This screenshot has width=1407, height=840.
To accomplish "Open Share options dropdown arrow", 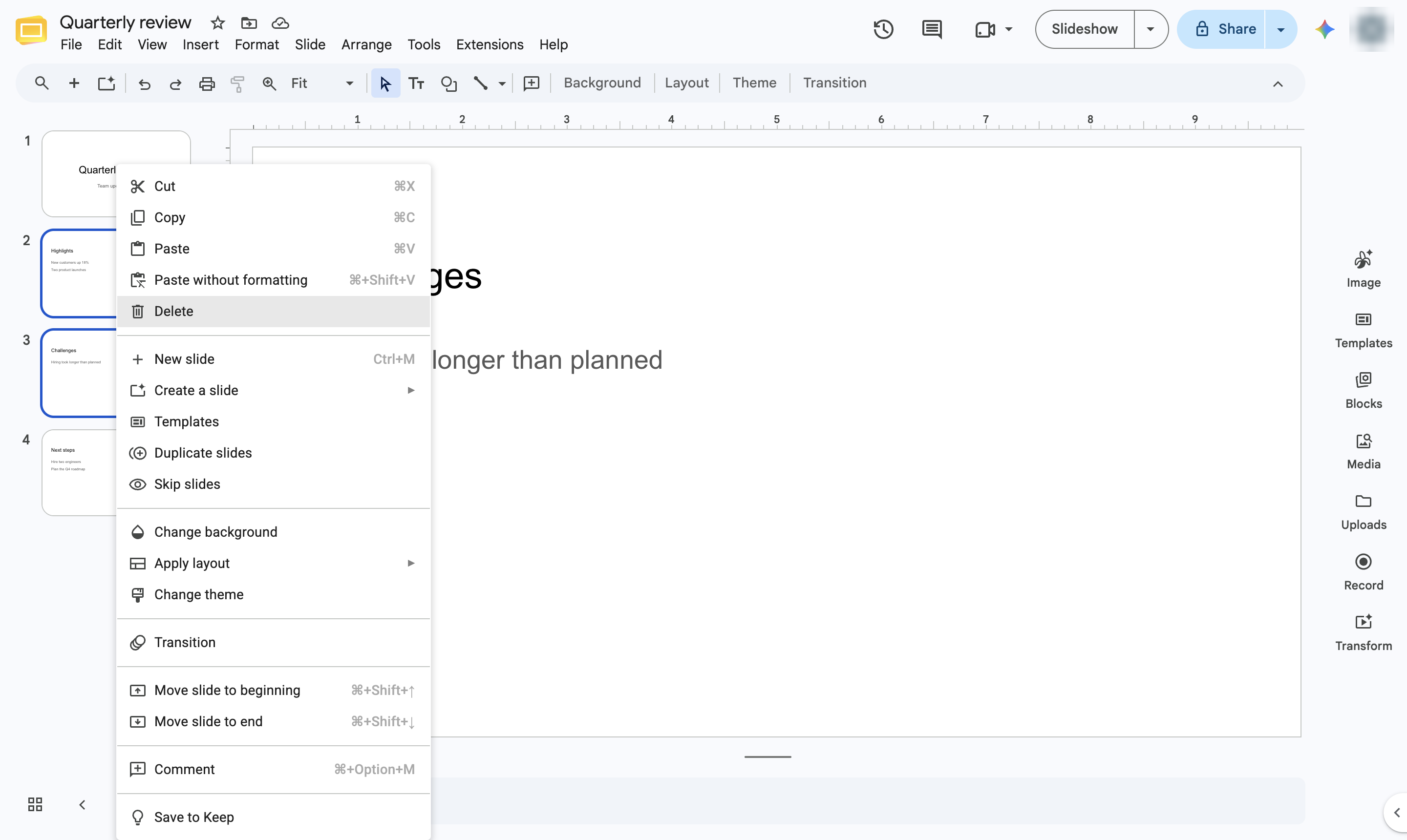I will (x=1281, y=29).
